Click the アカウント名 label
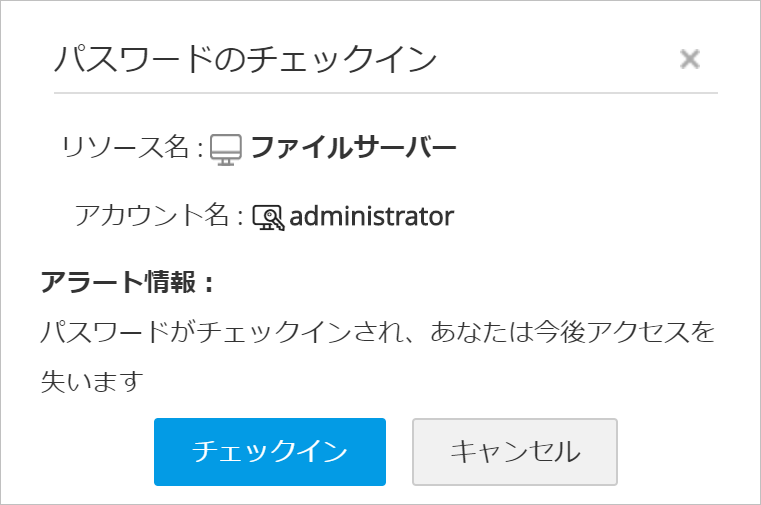 153,216
